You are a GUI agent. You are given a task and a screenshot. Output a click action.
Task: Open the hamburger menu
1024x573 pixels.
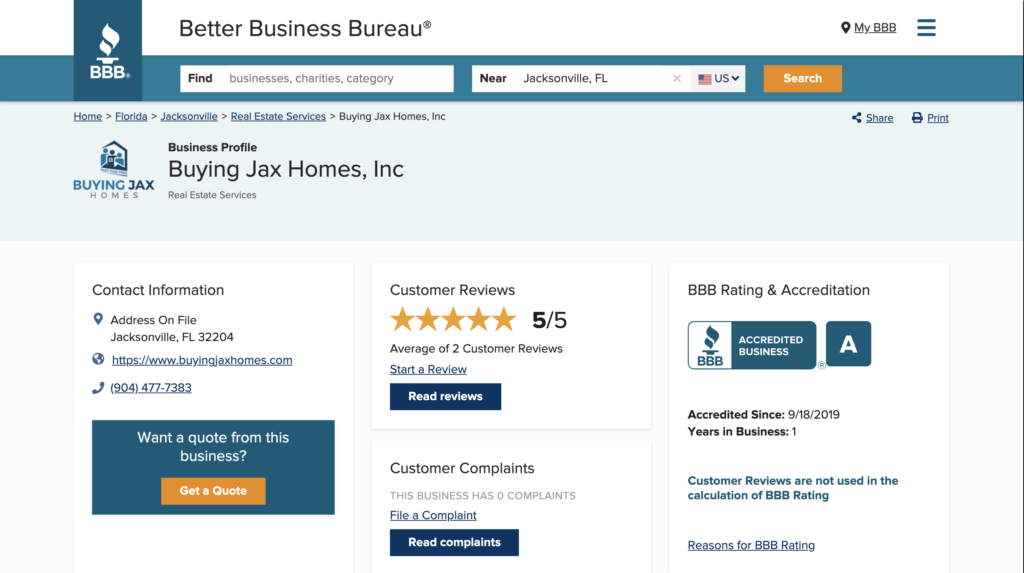click(x=926, y=27)
